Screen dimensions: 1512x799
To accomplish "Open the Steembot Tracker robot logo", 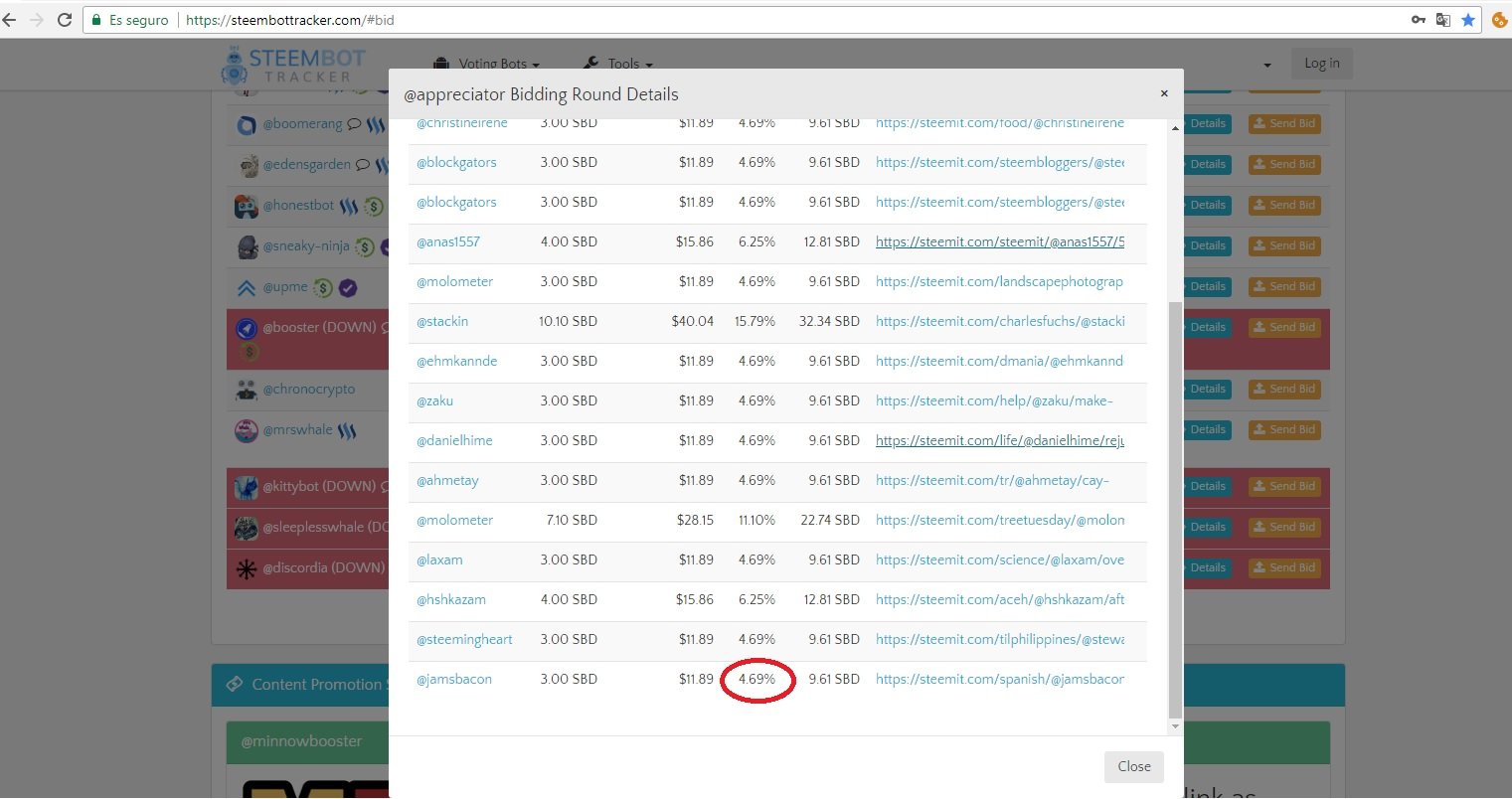I will point(235,67).
